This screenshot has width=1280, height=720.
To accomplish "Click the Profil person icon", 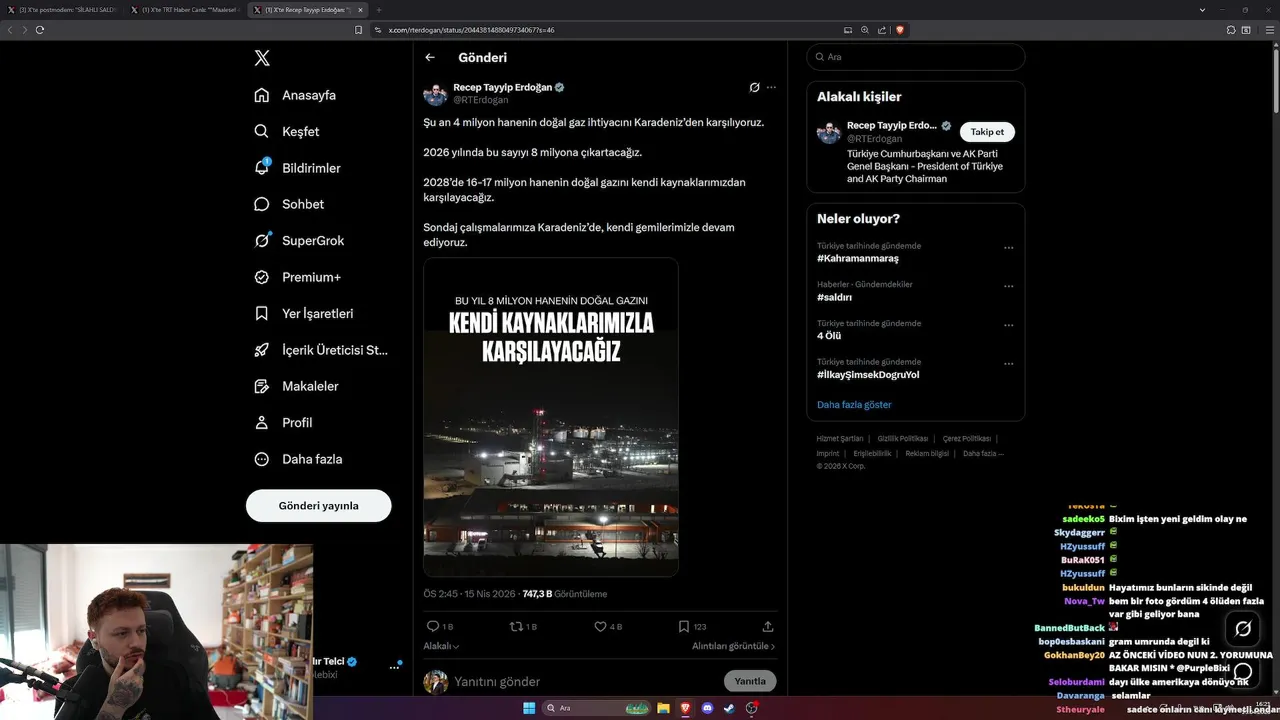I will pyautogui.click(x=262, y=422).
